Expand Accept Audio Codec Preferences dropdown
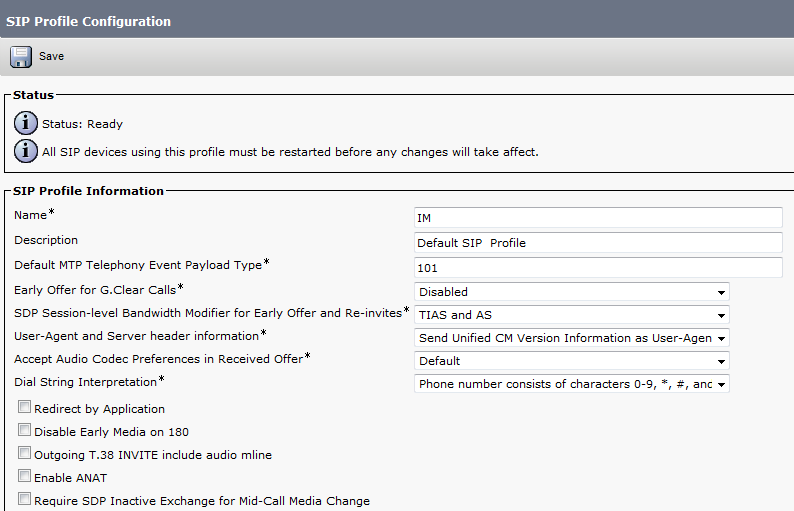794x511 pixels. click(571, 361)
